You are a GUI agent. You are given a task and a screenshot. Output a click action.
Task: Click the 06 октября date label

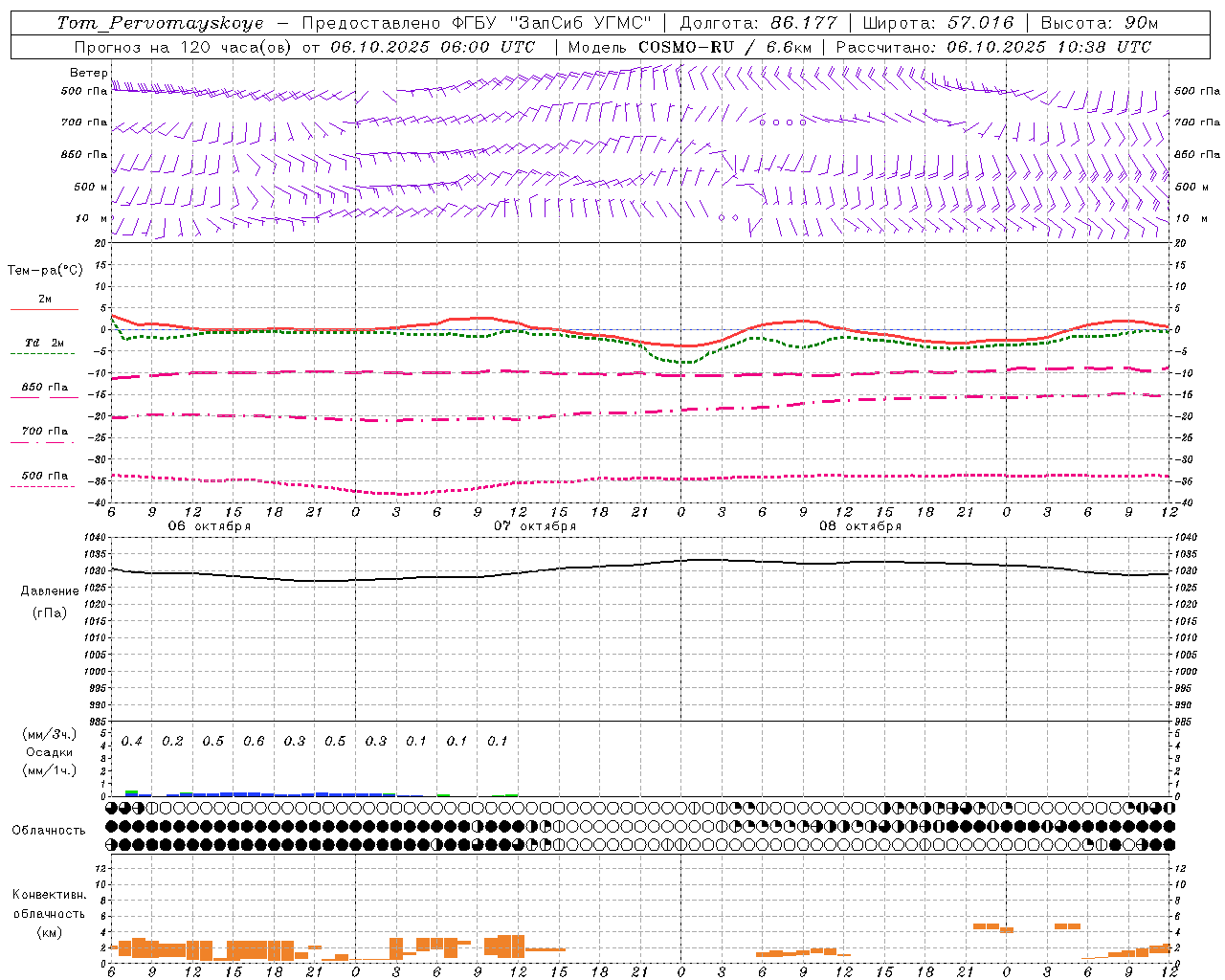point(210,526)
